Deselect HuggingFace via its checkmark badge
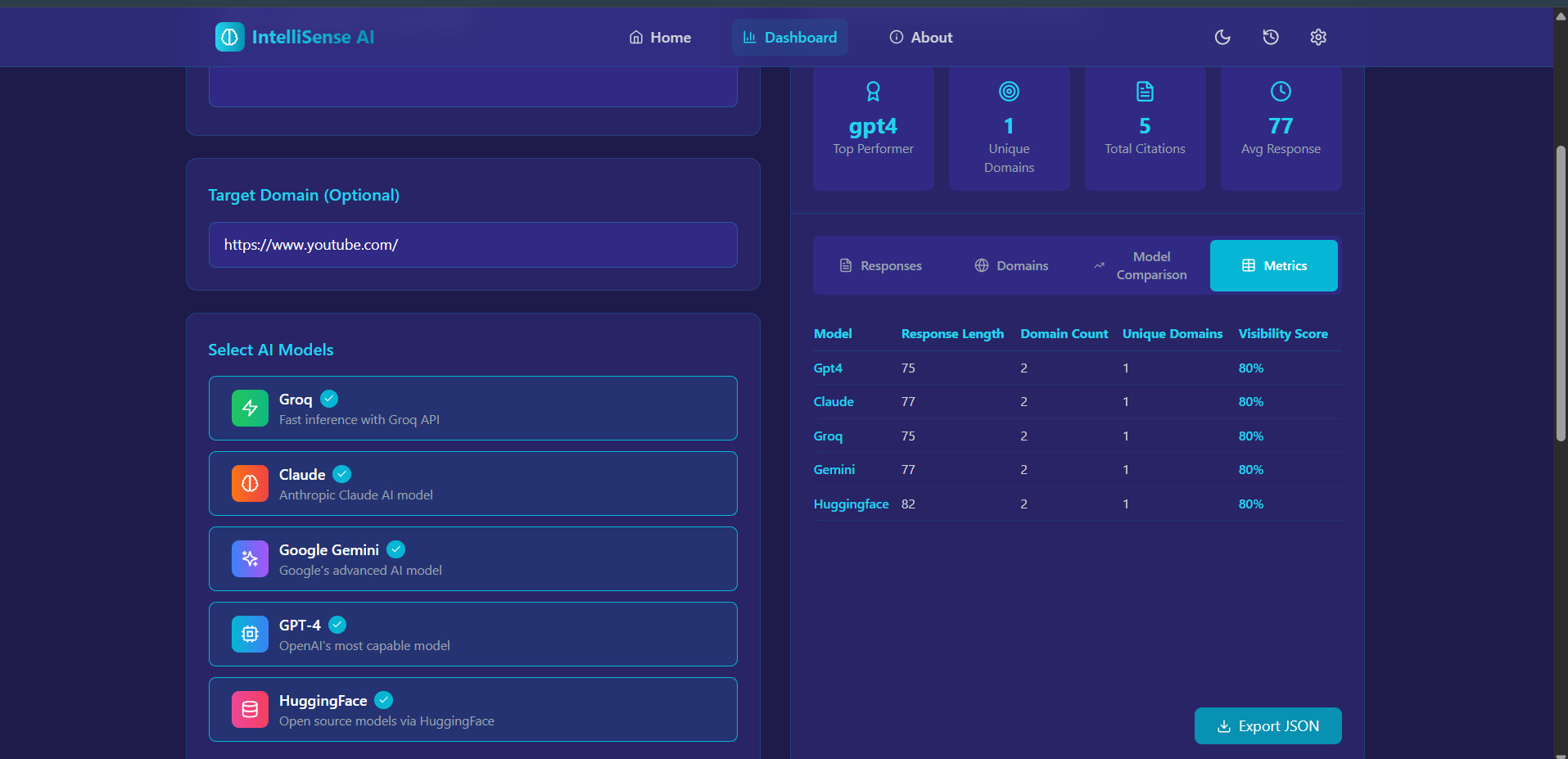Viewport: 1568px width, 759px height. pyautogui.click(x=384, y=700)
